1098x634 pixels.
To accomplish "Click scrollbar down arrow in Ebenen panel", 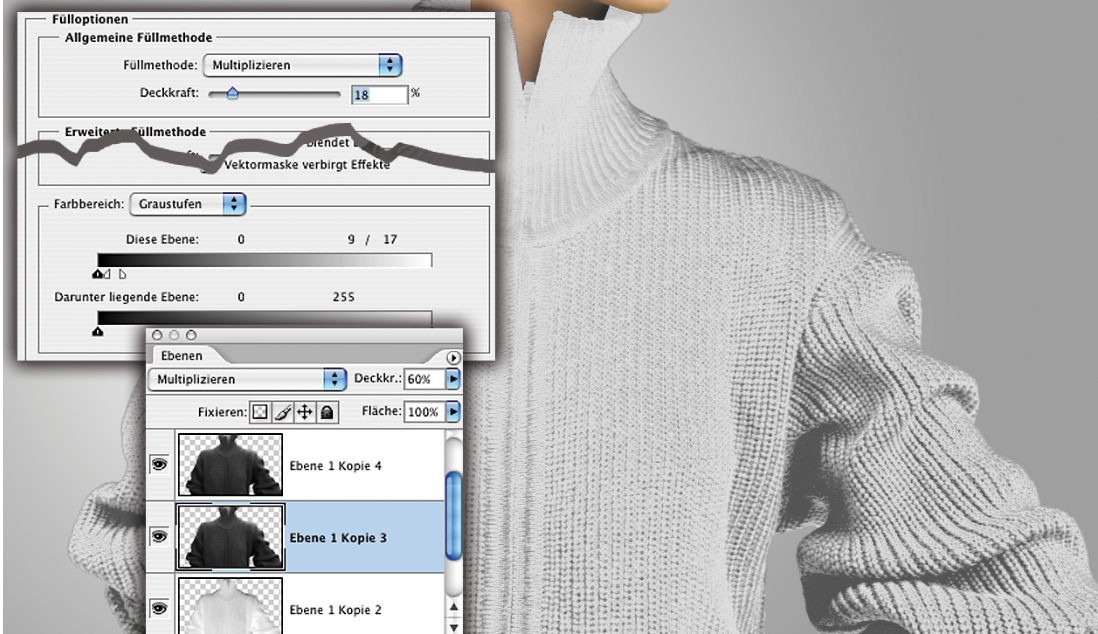I will point(453,626).
